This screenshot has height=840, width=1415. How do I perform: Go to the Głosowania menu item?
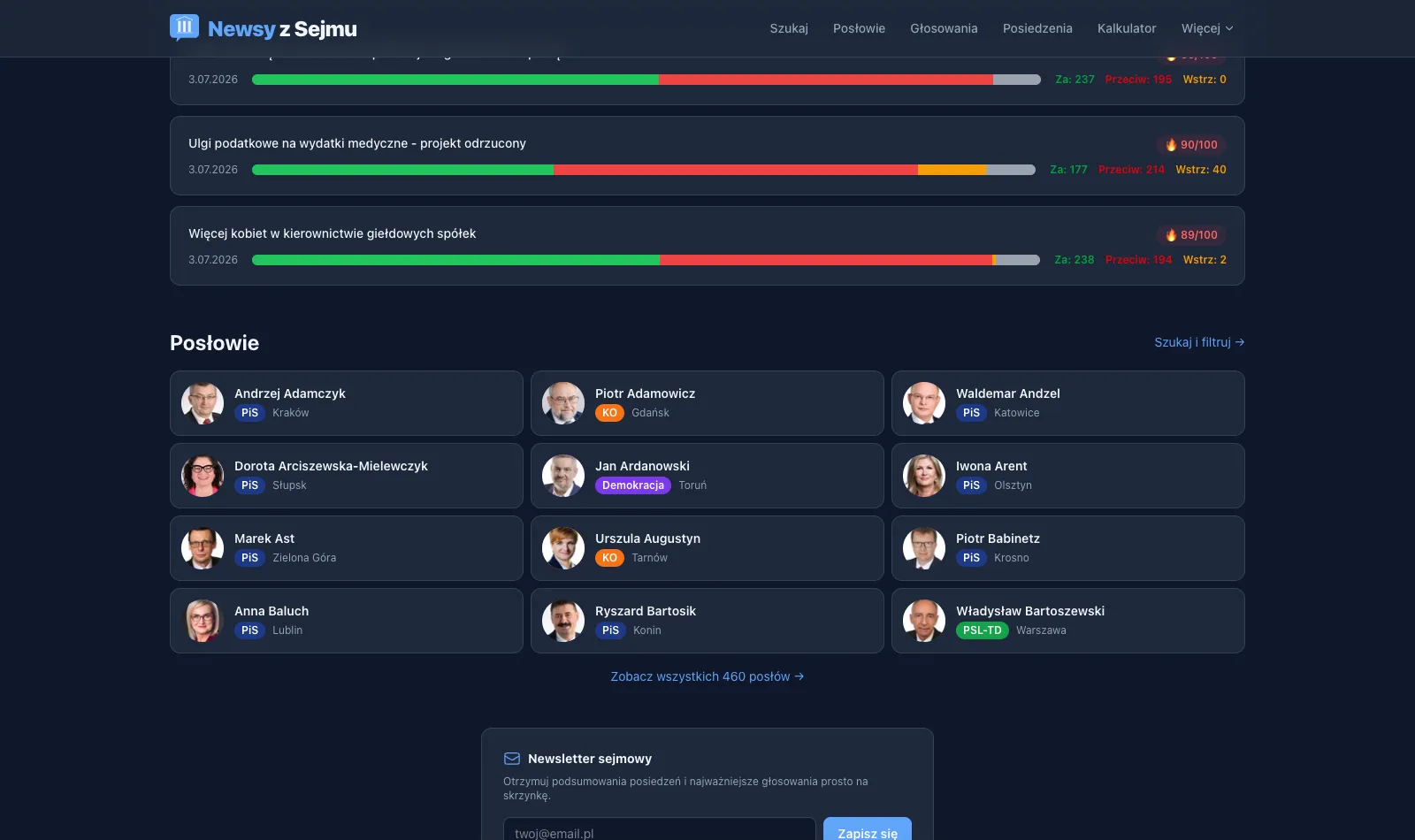point(944,28)
